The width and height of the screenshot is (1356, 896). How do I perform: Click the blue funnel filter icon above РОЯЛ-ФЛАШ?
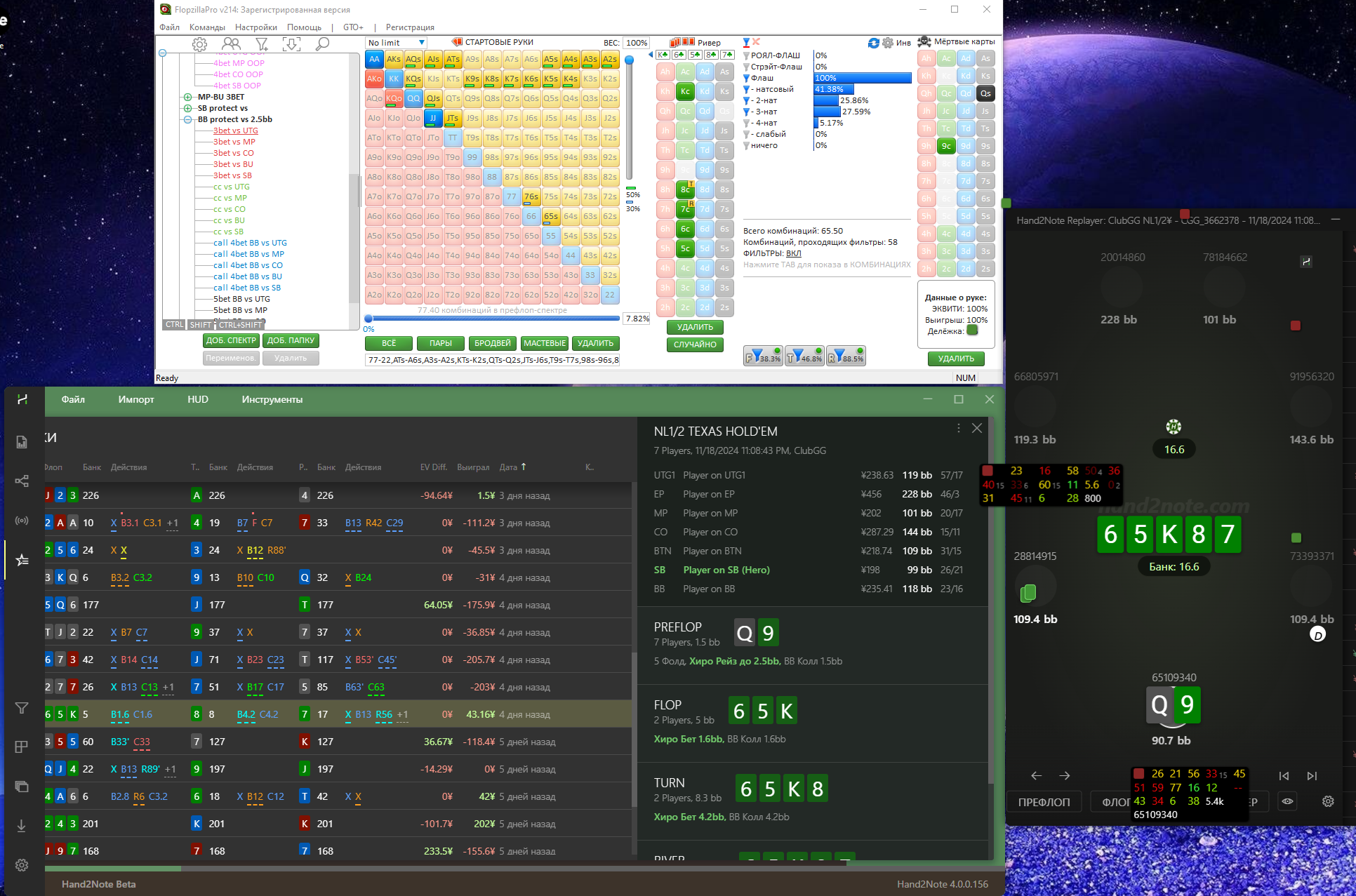point(747,42)
